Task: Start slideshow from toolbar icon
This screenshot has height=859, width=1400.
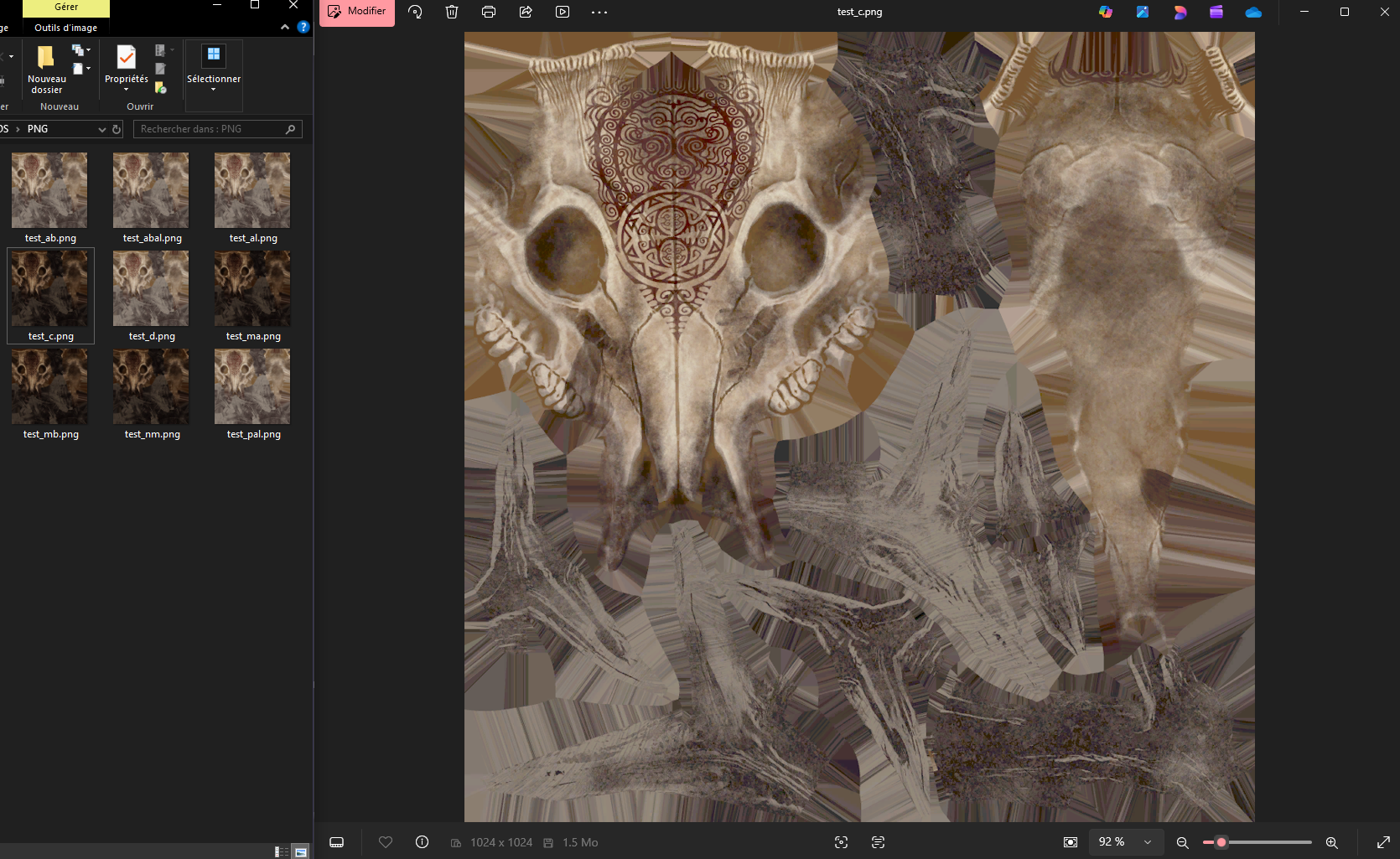Action: click(x=563, y=12)
